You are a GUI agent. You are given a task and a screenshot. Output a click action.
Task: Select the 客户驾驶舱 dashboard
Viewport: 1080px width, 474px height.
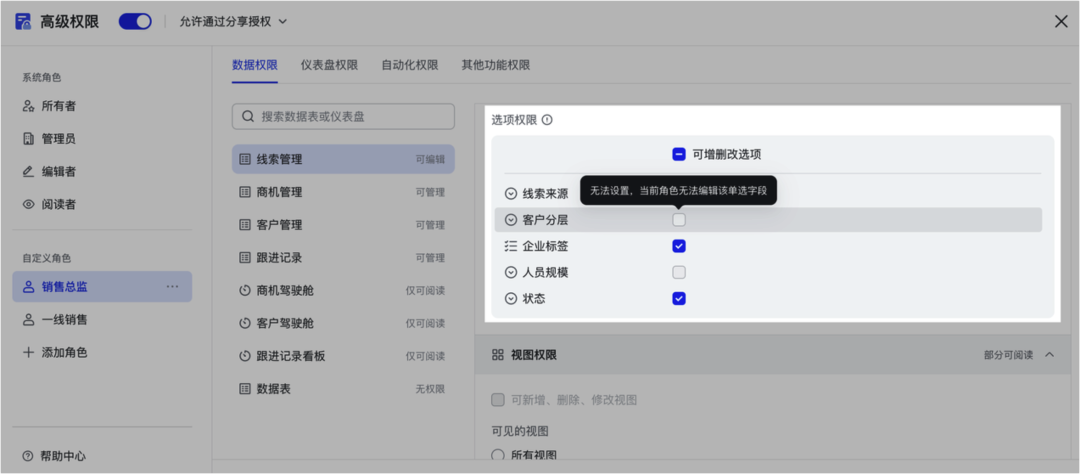[343, 323]
